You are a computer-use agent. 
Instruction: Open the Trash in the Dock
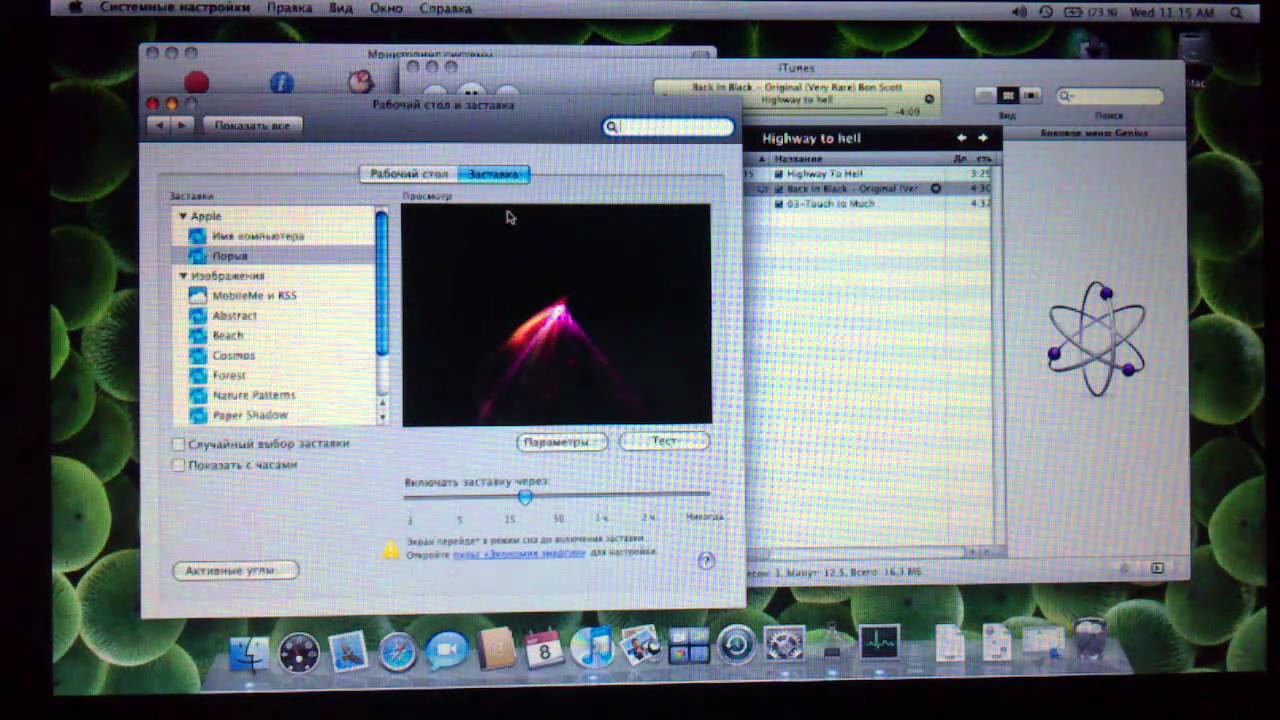pos(1089,640)
